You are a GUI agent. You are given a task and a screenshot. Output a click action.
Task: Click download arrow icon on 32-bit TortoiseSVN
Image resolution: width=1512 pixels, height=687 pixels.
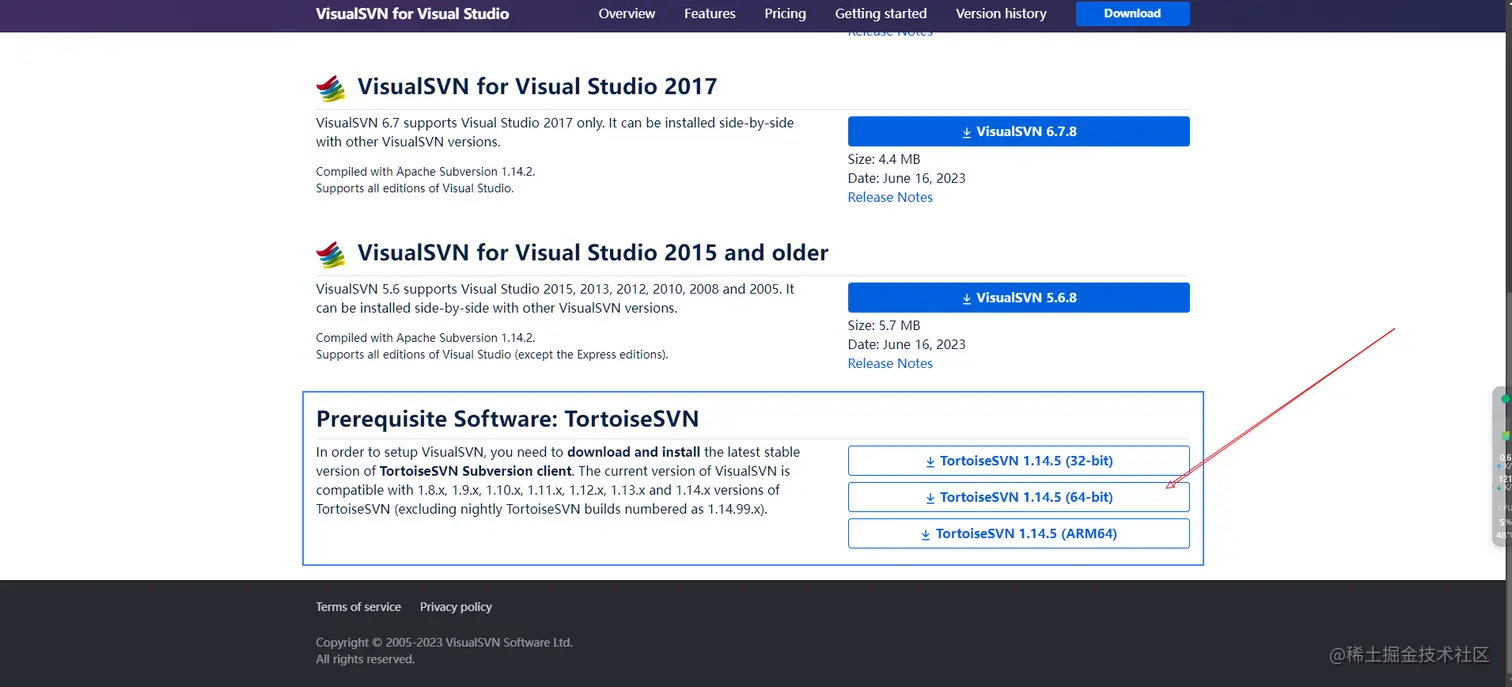pyautogui.click(x=930, y=462)
